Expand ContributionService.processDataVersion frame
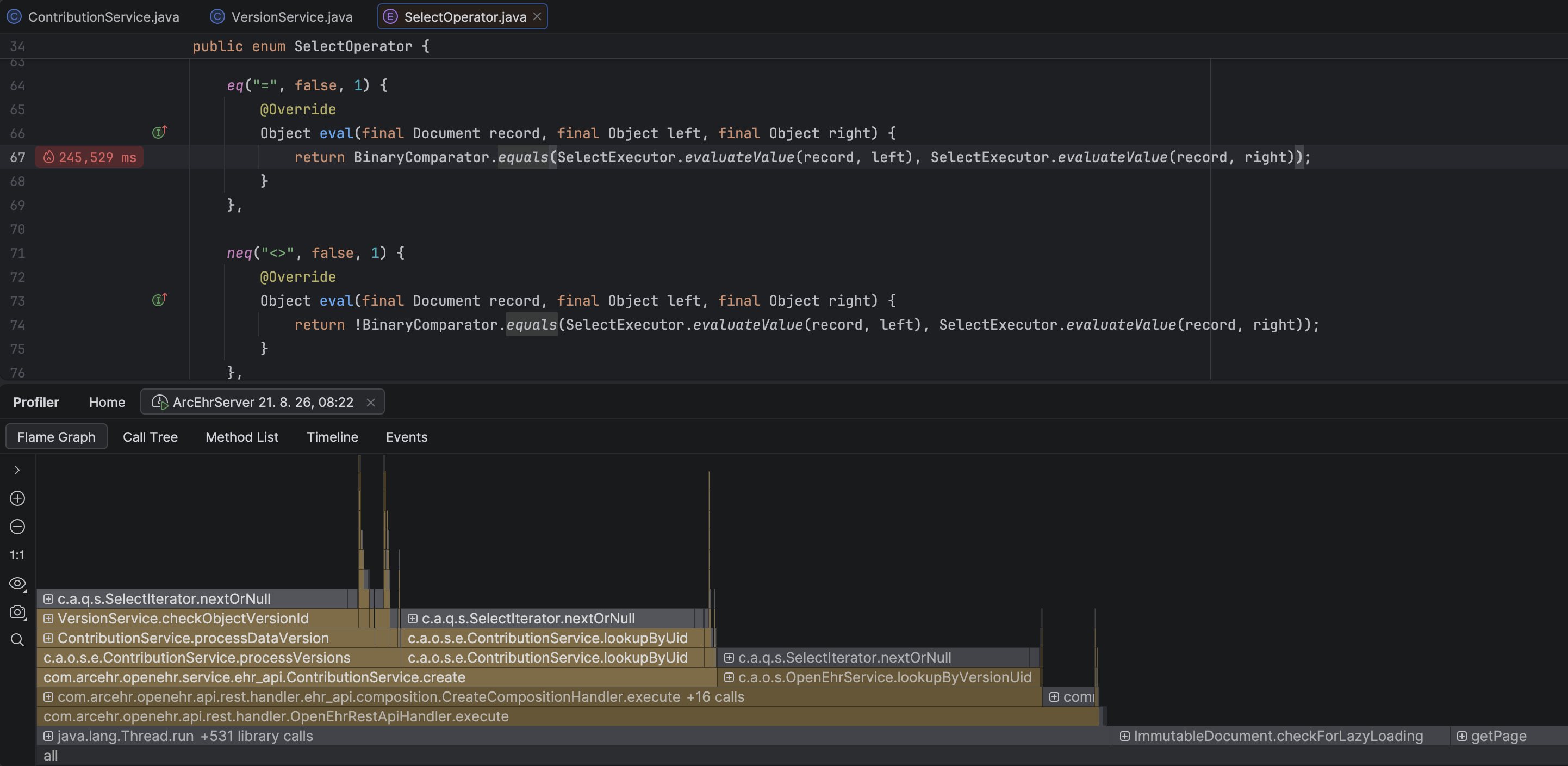The height and width of the screenshot is (766, 1568). [x=48, y=638]
